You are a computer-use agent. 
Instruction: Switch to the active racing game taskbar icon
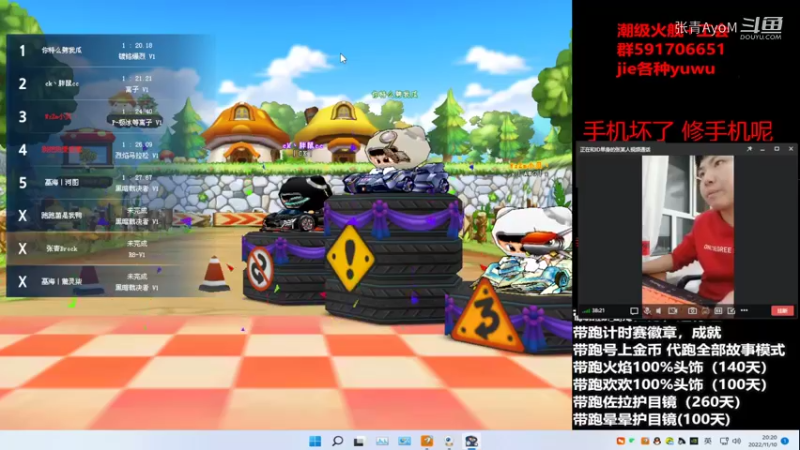pos(471,441)
